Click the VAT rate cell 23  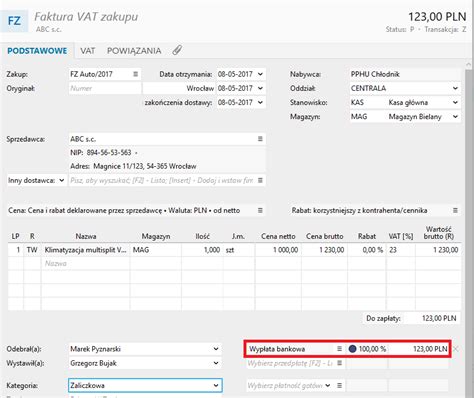click(401, 250)
